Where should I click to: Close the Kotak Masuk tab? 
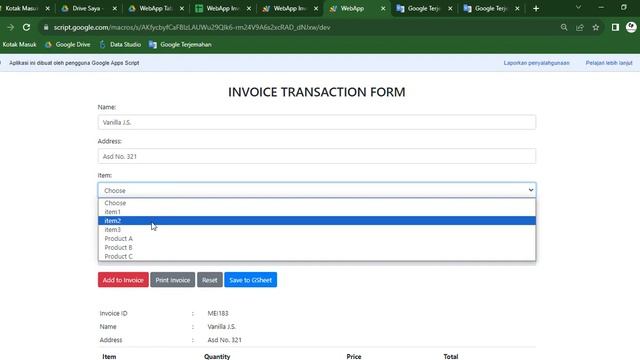[x=47, y=9]
